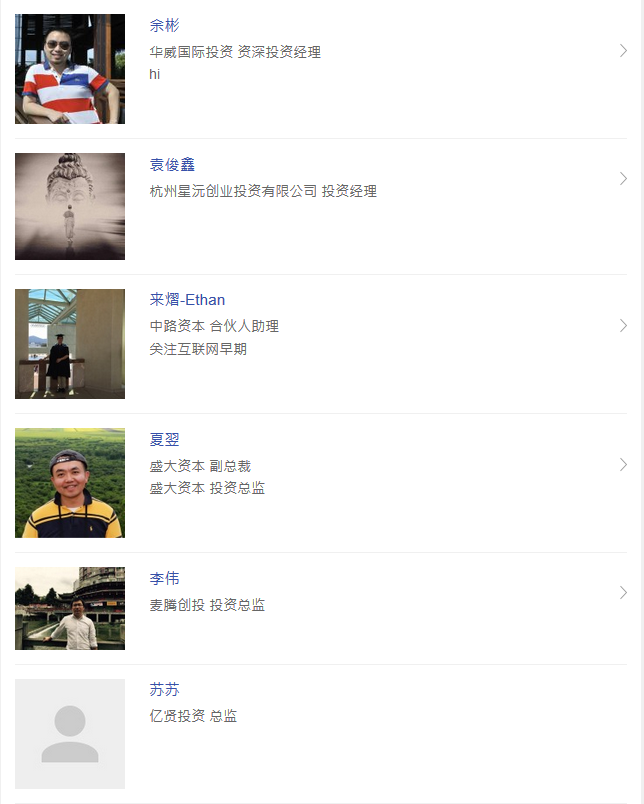Click the chevron arrow beside 袁俊鑫

(x=623, y=179)
